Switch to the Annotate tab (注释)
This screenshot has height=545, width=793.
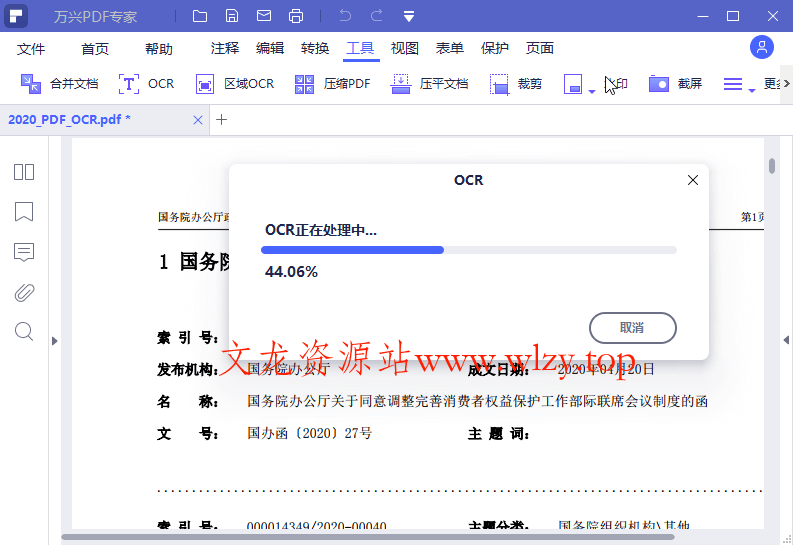(x=225, y=48)
